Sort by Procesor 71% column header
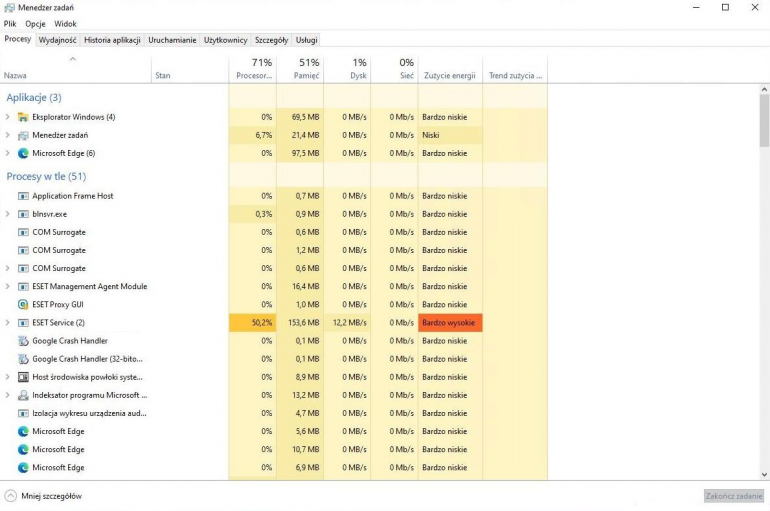 click(x=252, y=69)
